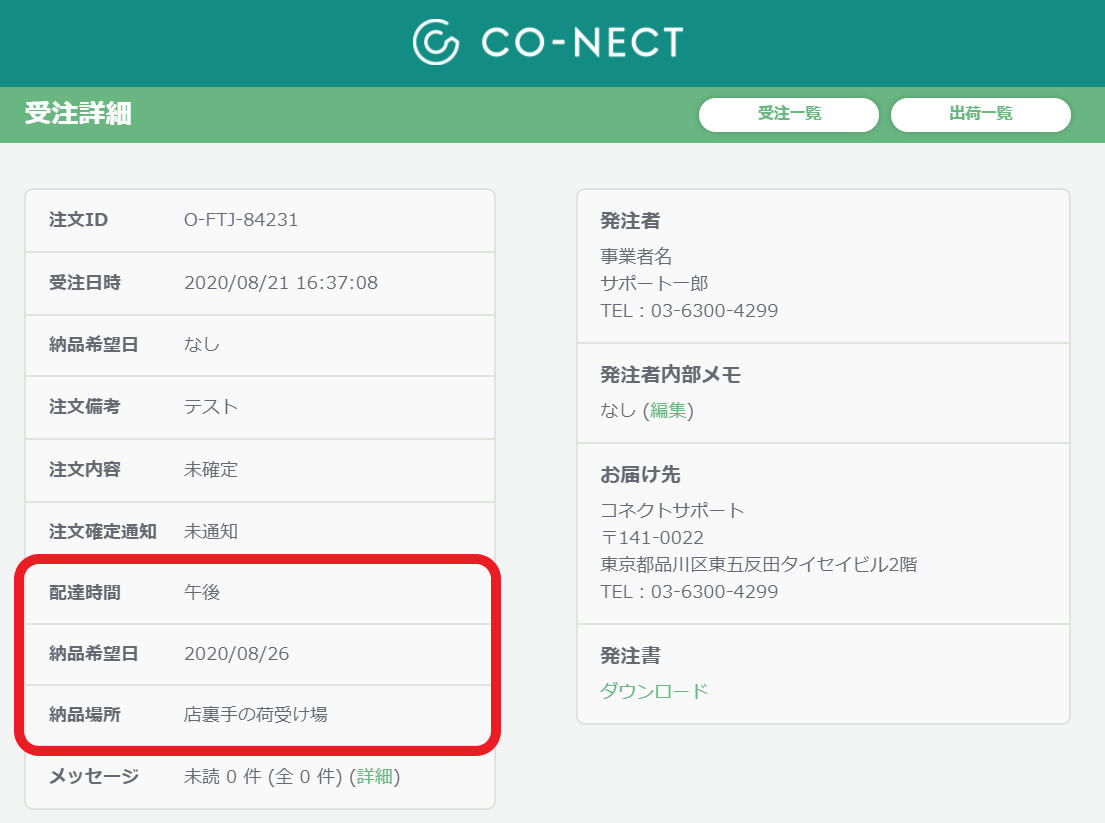Click お届け先 phone TEL：03-6300-4299

(689, 592)
